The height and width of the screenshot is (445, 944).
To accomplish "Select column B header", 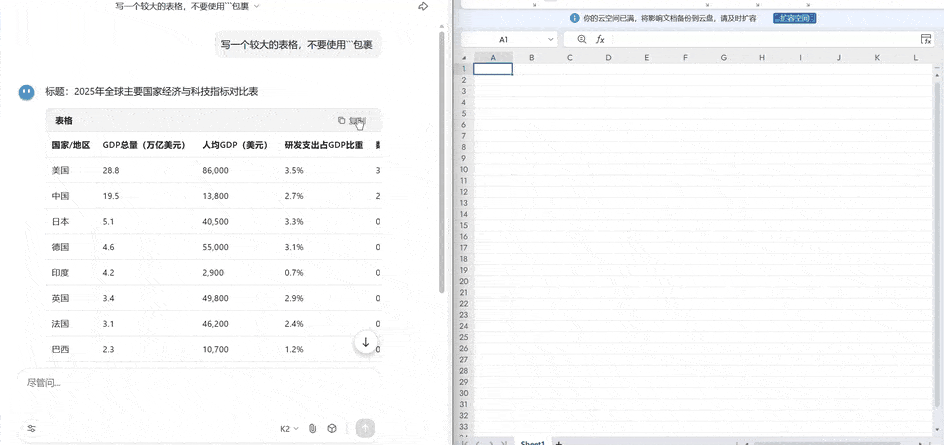I will 532,58.
